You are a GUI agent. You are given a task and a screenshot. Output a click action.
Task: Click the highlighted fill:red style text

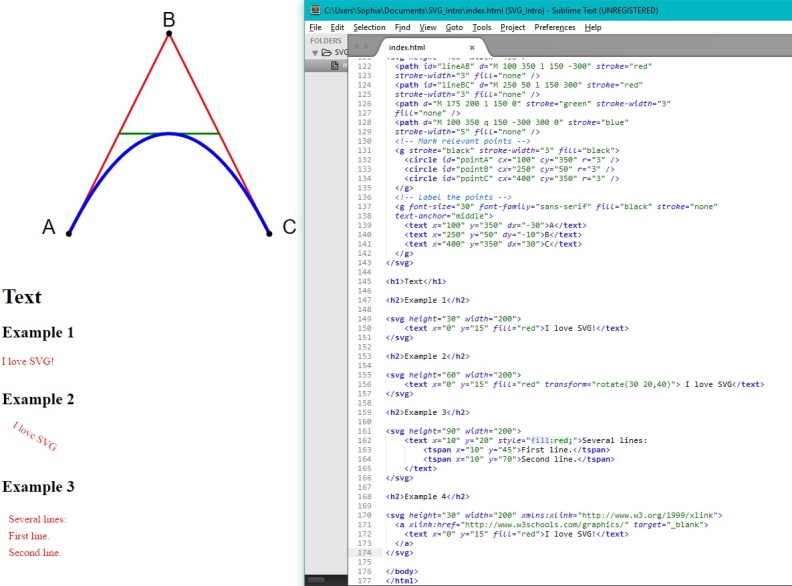coord(550,441)
